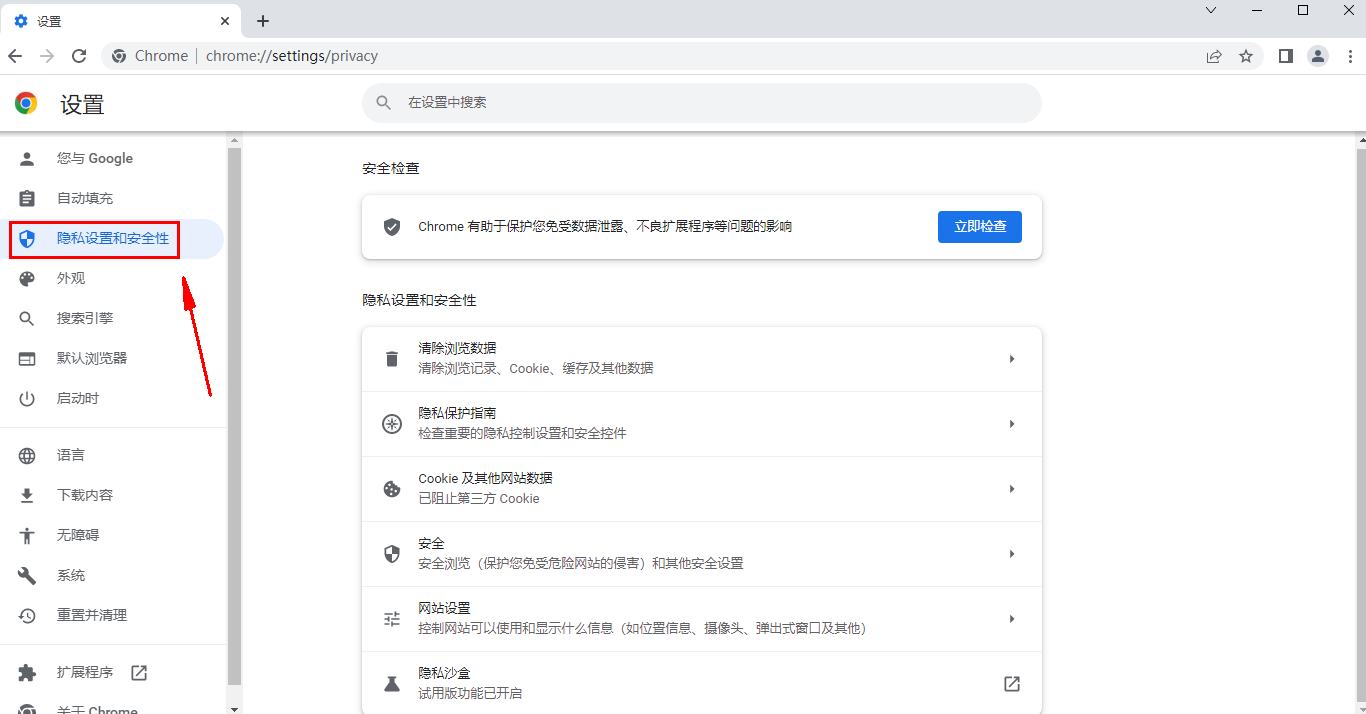The width and height of the screenshot is (1366, 714).
Task: Select 搜索引擎 in the sidebar
Action: point(85,319)
